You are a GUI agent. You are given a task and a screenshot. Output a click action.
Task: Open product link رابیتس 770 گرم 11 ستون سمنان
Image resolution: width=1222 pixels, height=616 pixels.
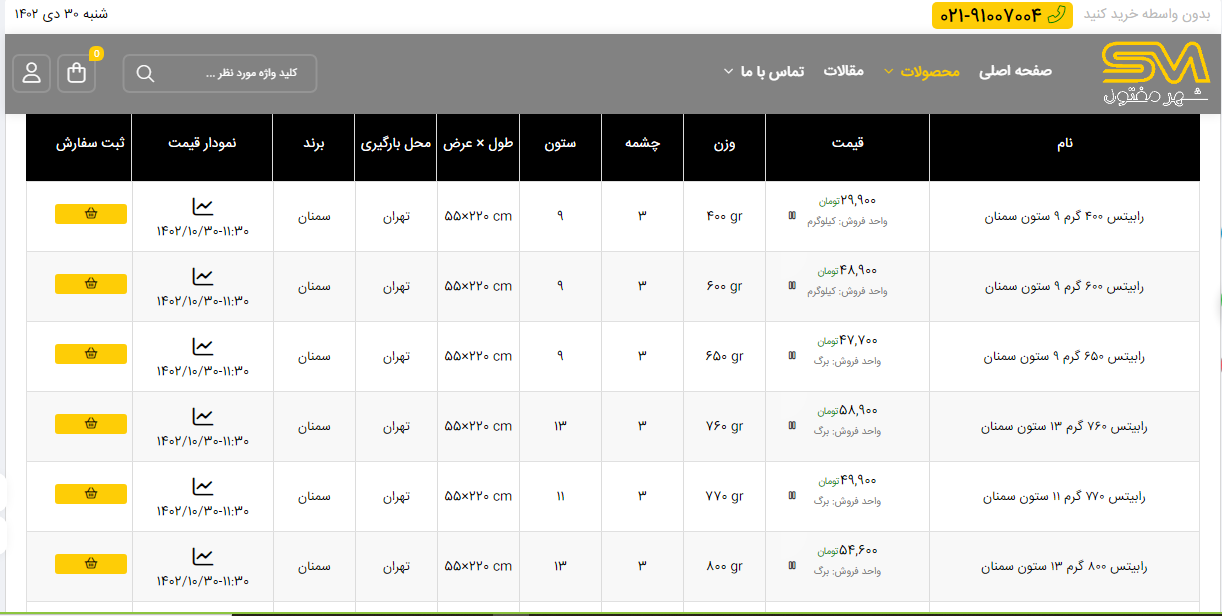click(1064, 496)
